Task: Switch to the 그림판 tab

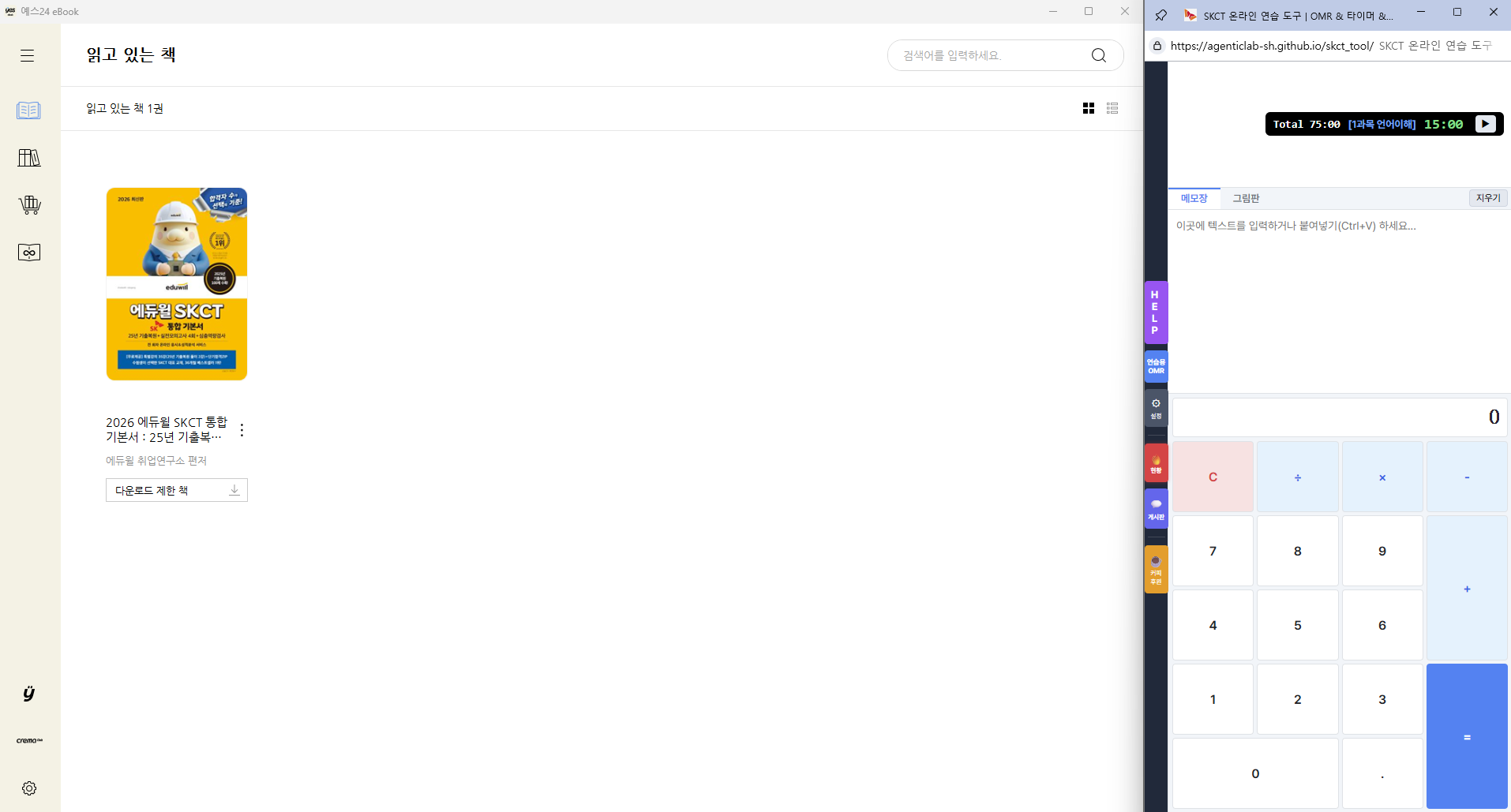Action: pos(1246,198)
